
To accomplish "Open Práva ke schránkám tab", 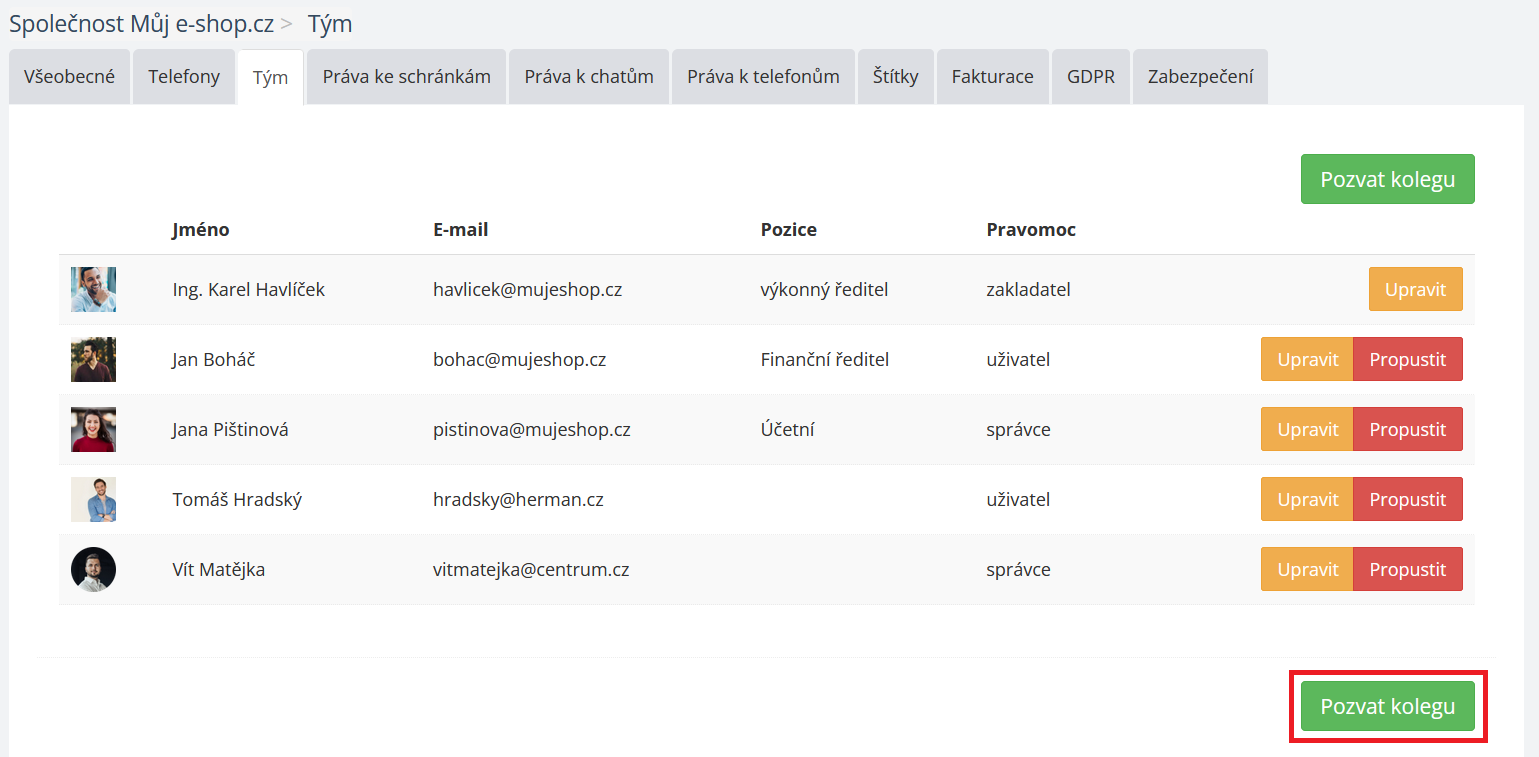I will 406,77.
